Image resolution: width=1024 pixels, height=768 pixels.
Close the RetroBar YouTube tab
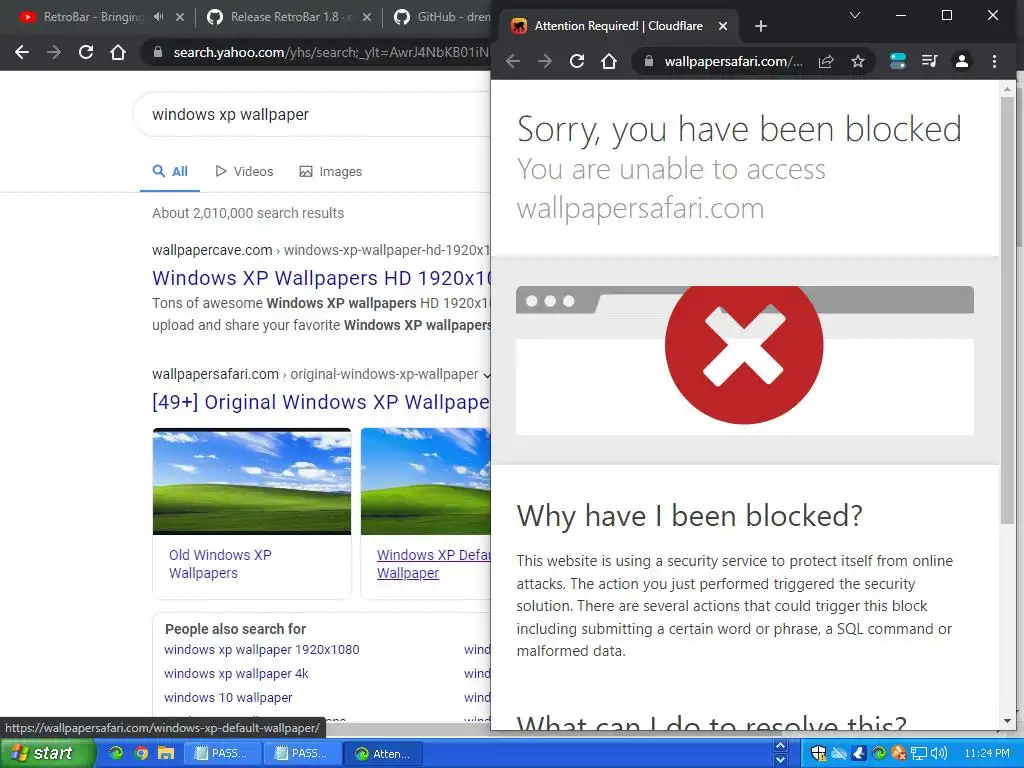point(180,17)
